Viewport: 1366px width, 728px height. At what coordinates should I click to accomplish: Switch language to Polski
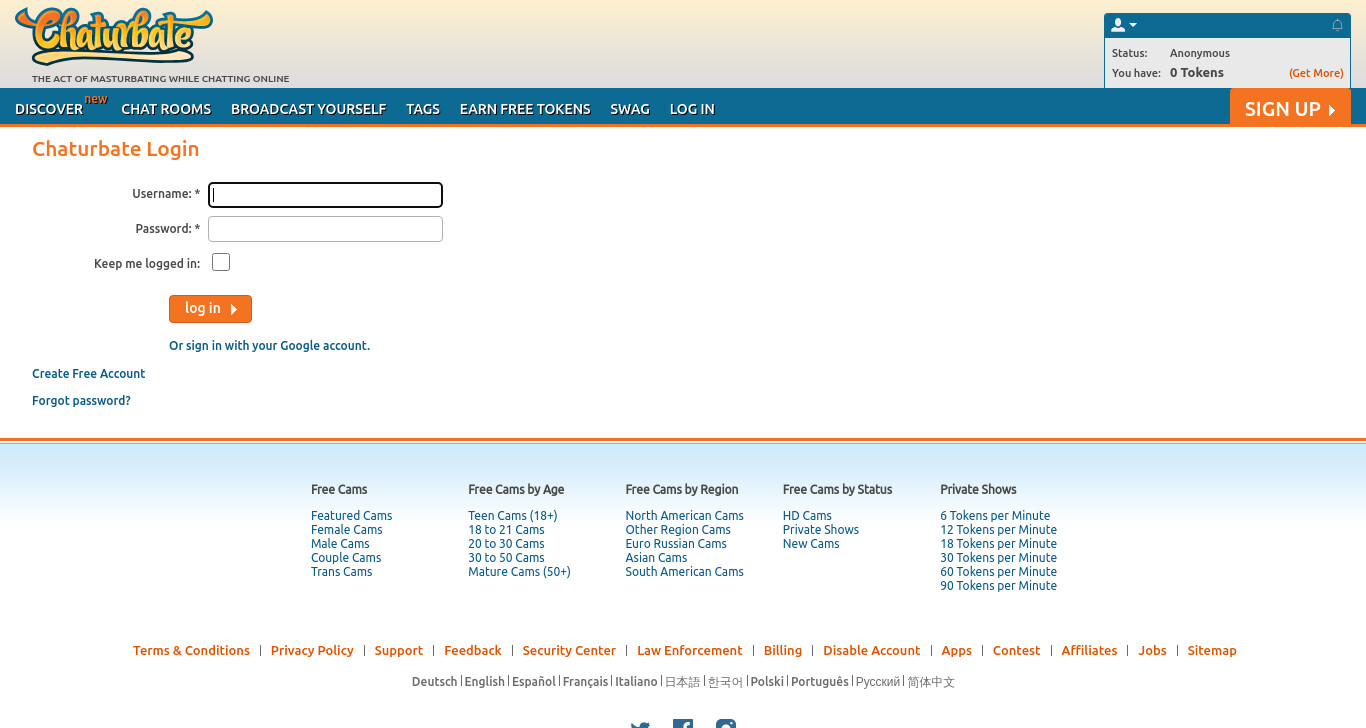pyautogui.click(x=767, y=682)
